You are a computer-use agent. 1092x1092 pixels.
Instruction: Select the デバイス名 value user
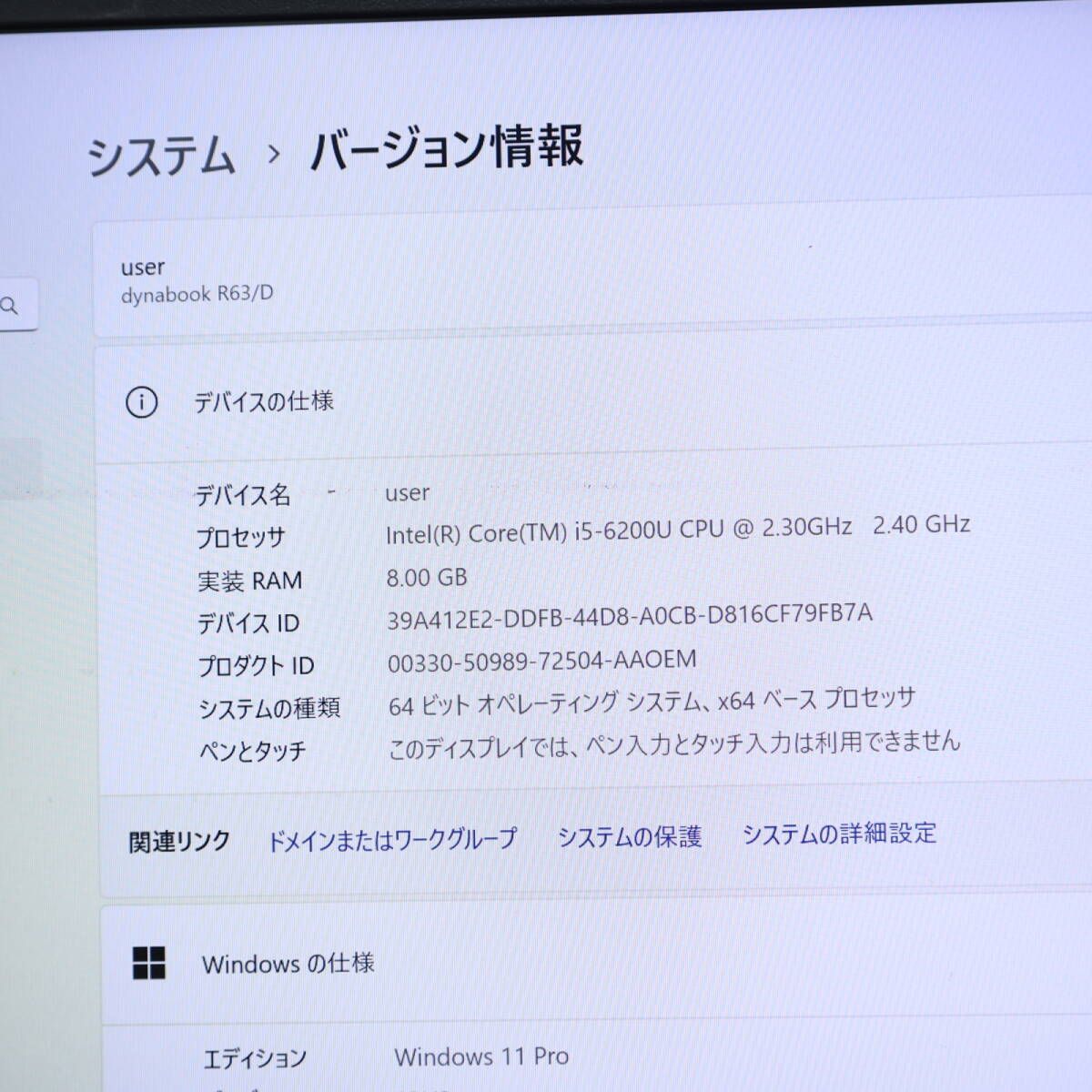(x=407, y=492)
